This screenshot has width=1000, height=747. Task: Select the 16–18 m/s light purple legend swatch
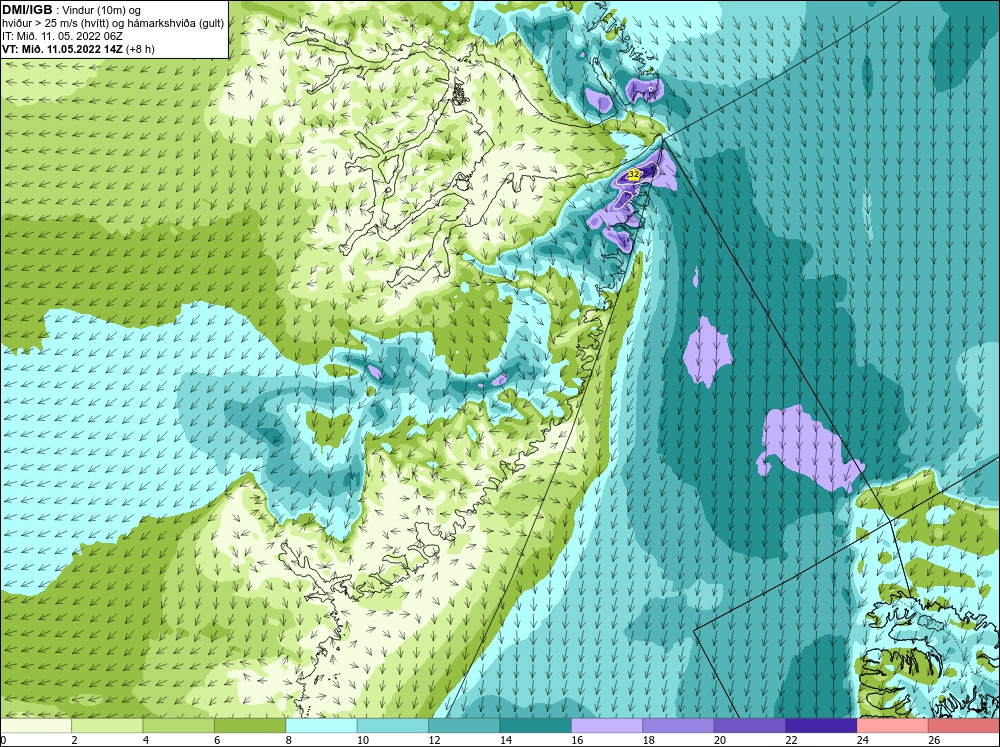point(607,726)
